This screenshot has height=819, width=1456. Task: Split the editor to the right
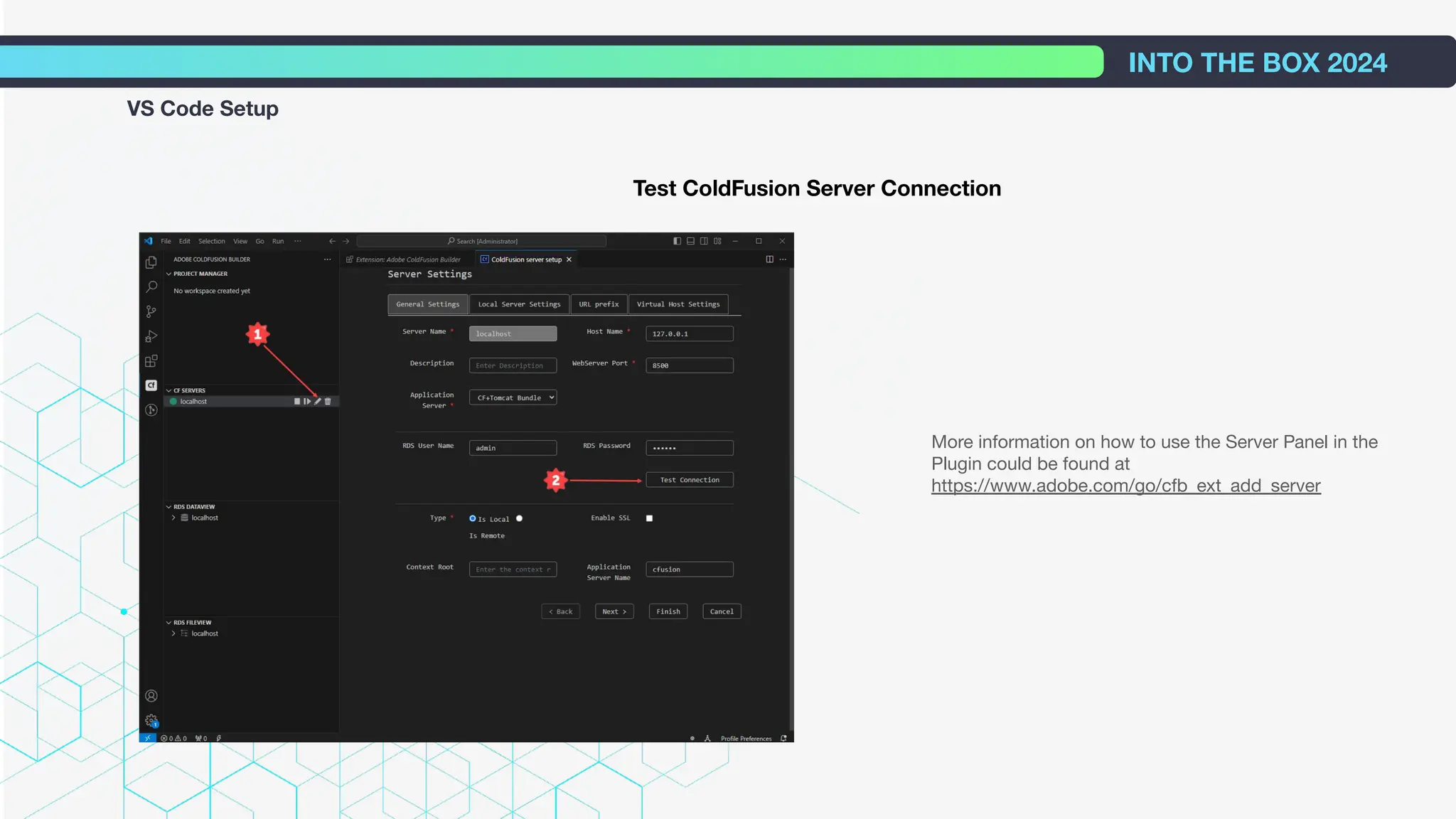[769, 259]
